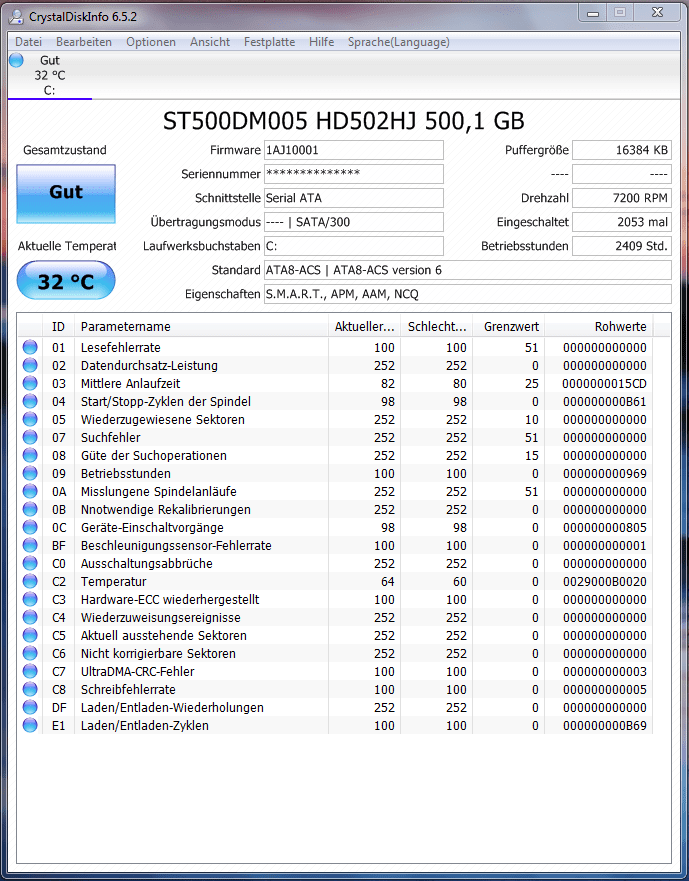
Task: Click status orb of Wiederzuweisungsereignisse row
Action: [x=30, y=617]
